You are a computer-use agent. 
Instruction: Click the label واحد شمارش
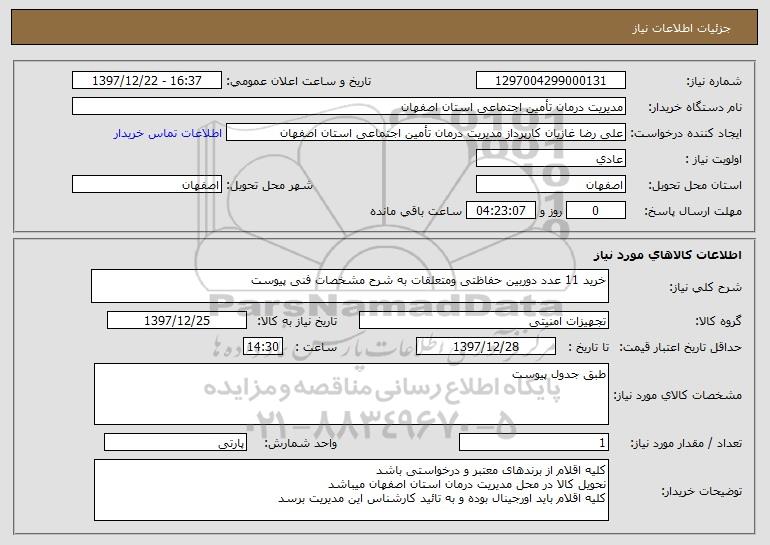301,443
